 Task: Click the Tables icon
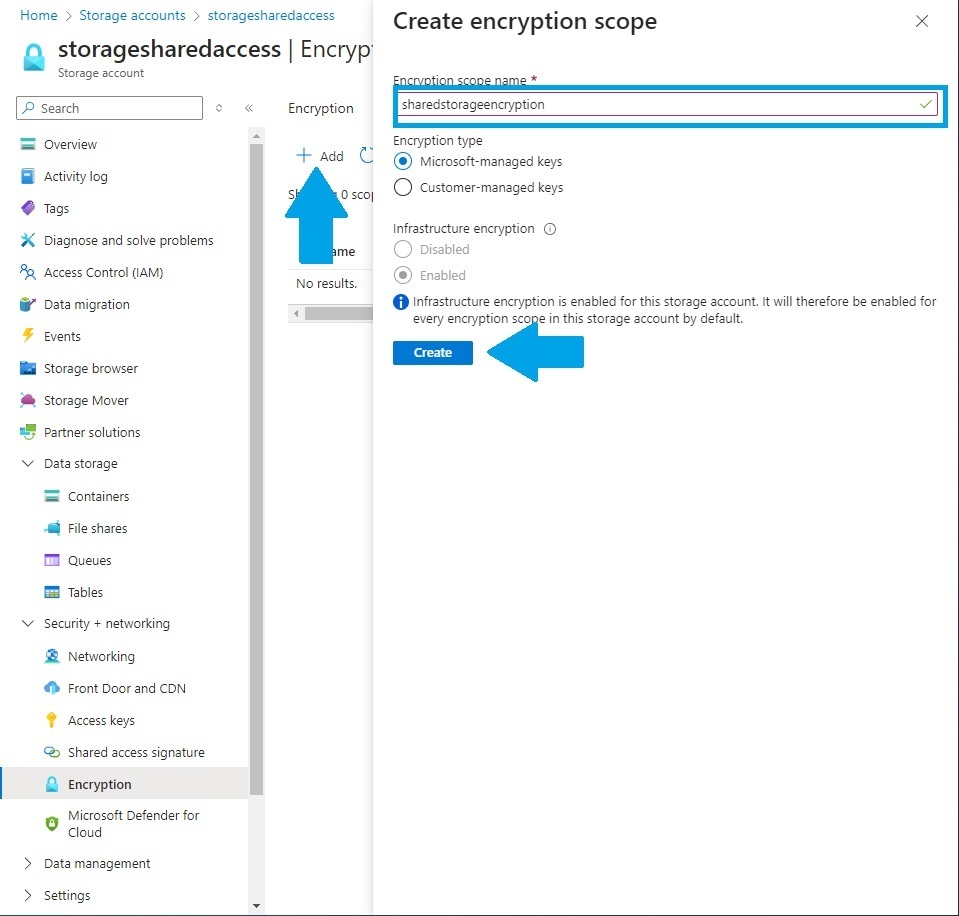[x=52, y=592]
